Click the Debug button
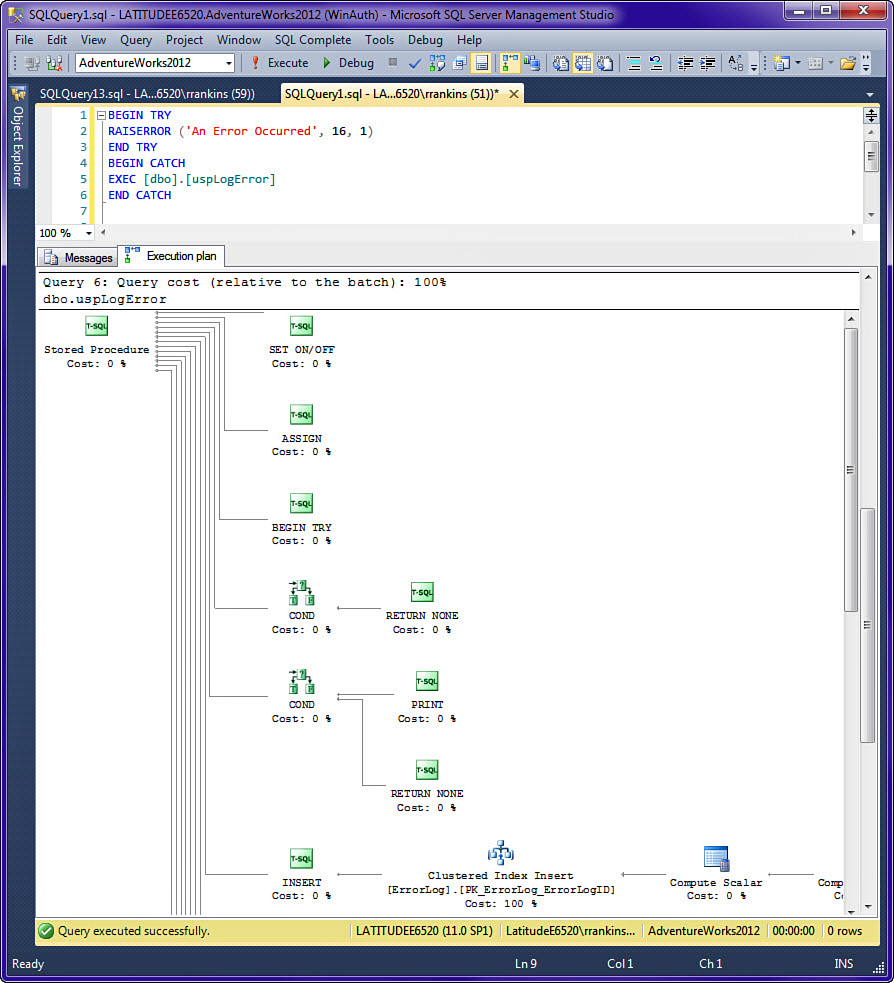Image resolution: width=894 pixels, height=983 pixels. (x=347, y=63)
